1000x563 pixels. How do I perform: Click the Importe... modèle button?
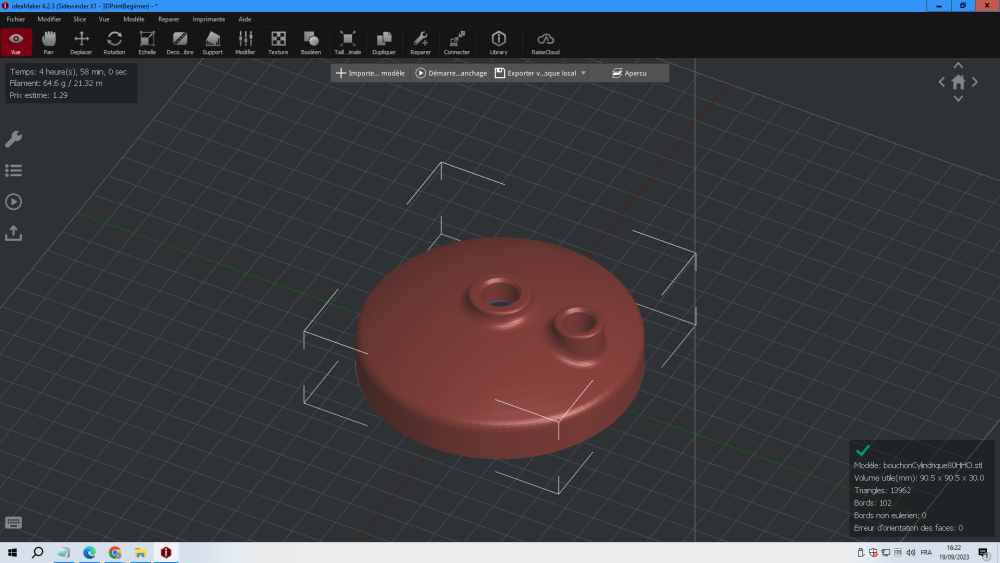pyautogui.click(x=371, y=73)
